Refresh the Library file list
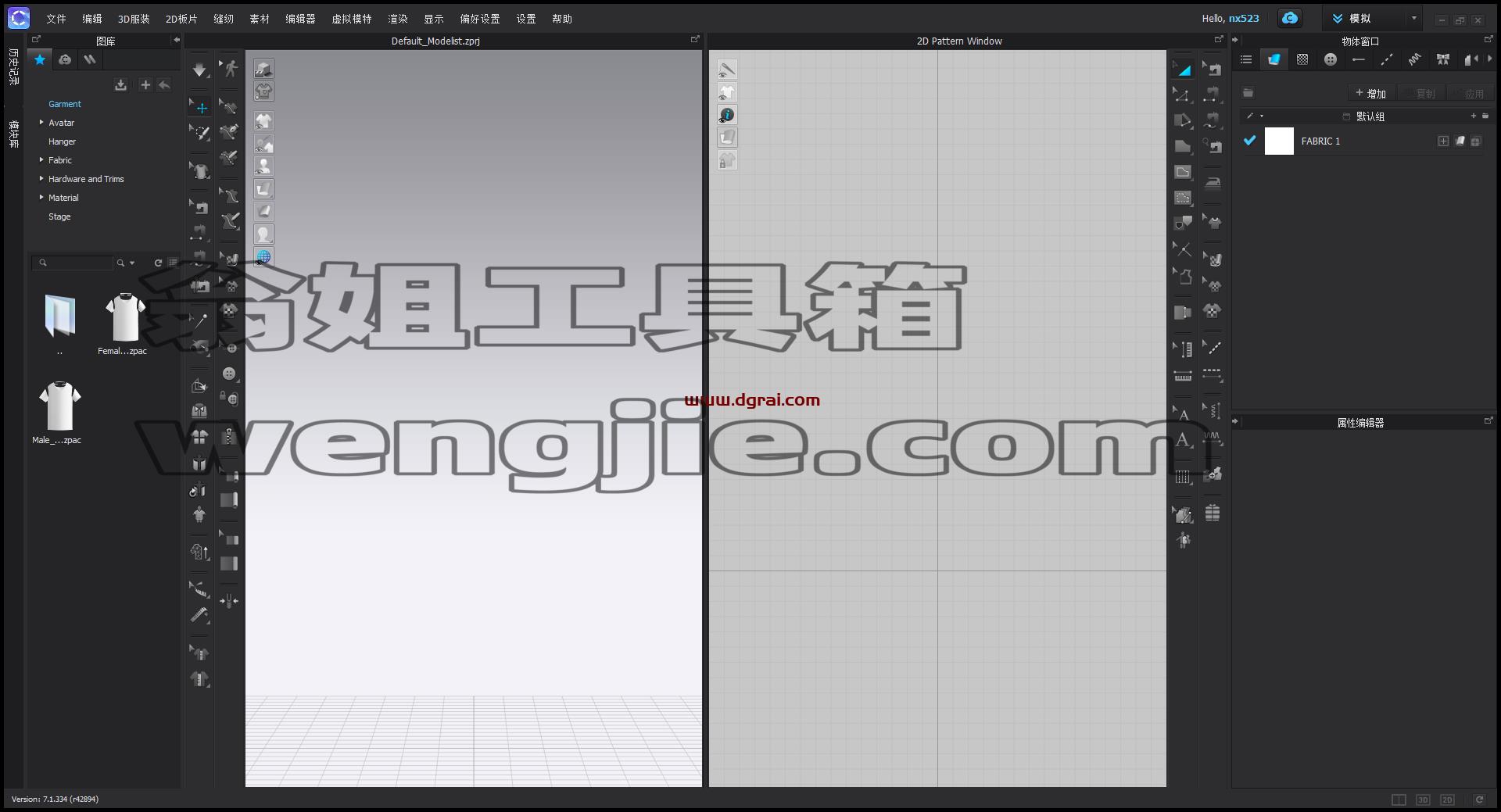Screen dimensions: 1501x812 [x=158, y=263]
